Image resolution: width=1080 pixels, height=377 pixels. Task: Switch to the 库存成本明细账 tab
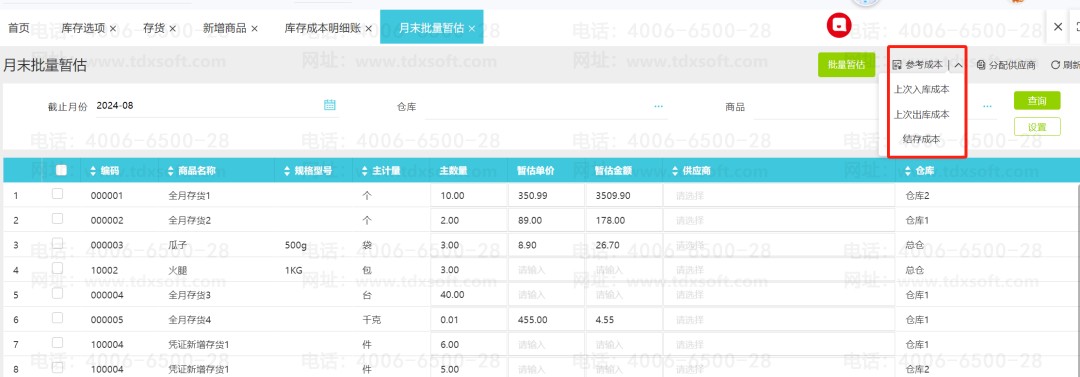(x=323, y=28)
